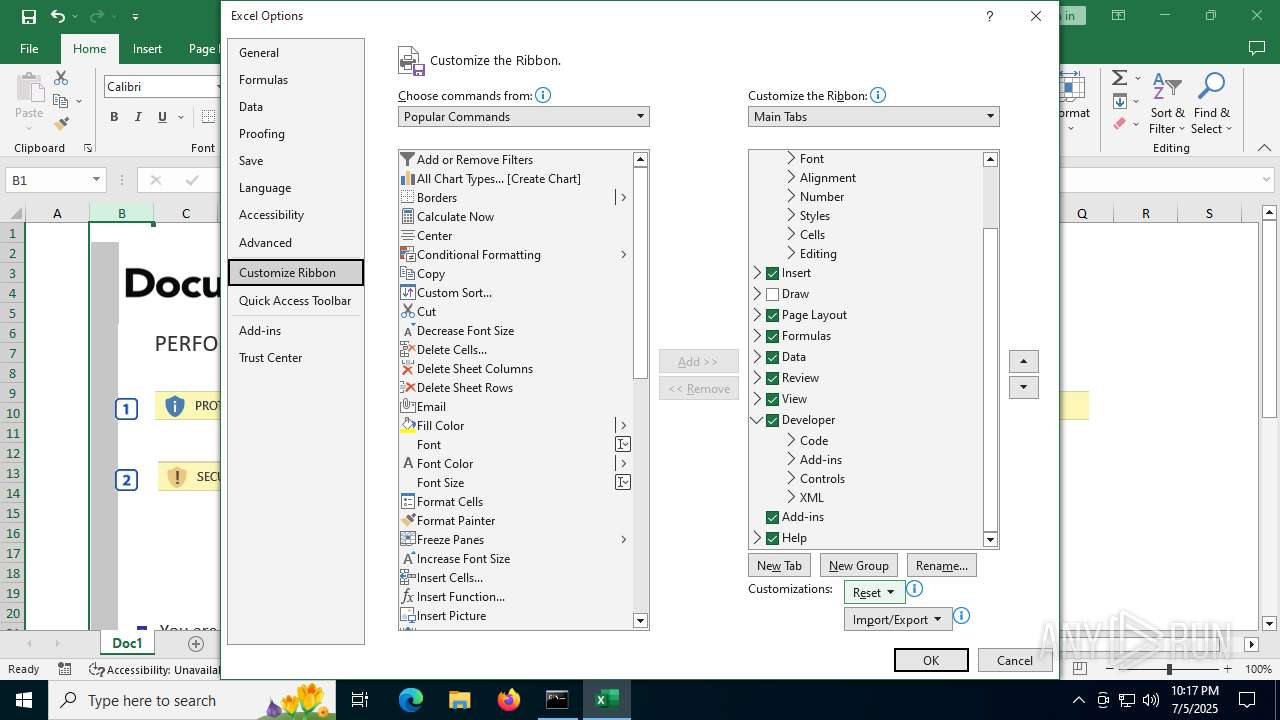Open the Choose commands from dropdown
Screen dimensions: 1280x720
(x=523, y=117)
